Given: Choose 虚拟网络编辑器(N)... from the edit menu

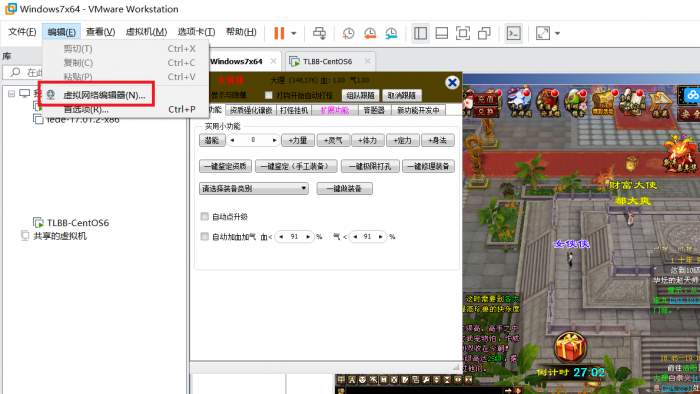Looking at the screenshot, I should 104,95.
